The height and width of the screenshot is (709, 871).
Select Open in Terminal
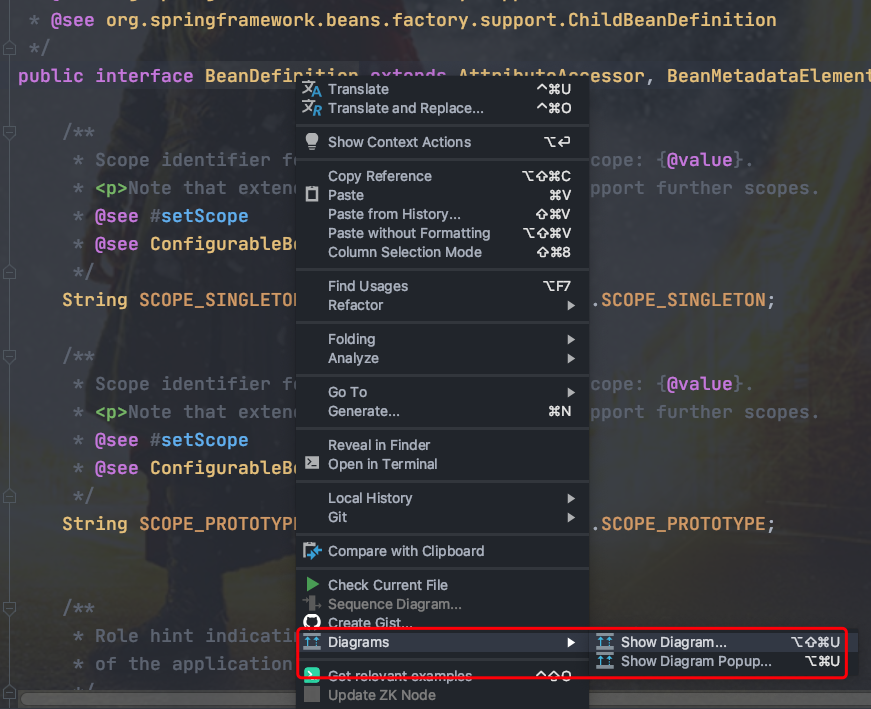[443, 463]
